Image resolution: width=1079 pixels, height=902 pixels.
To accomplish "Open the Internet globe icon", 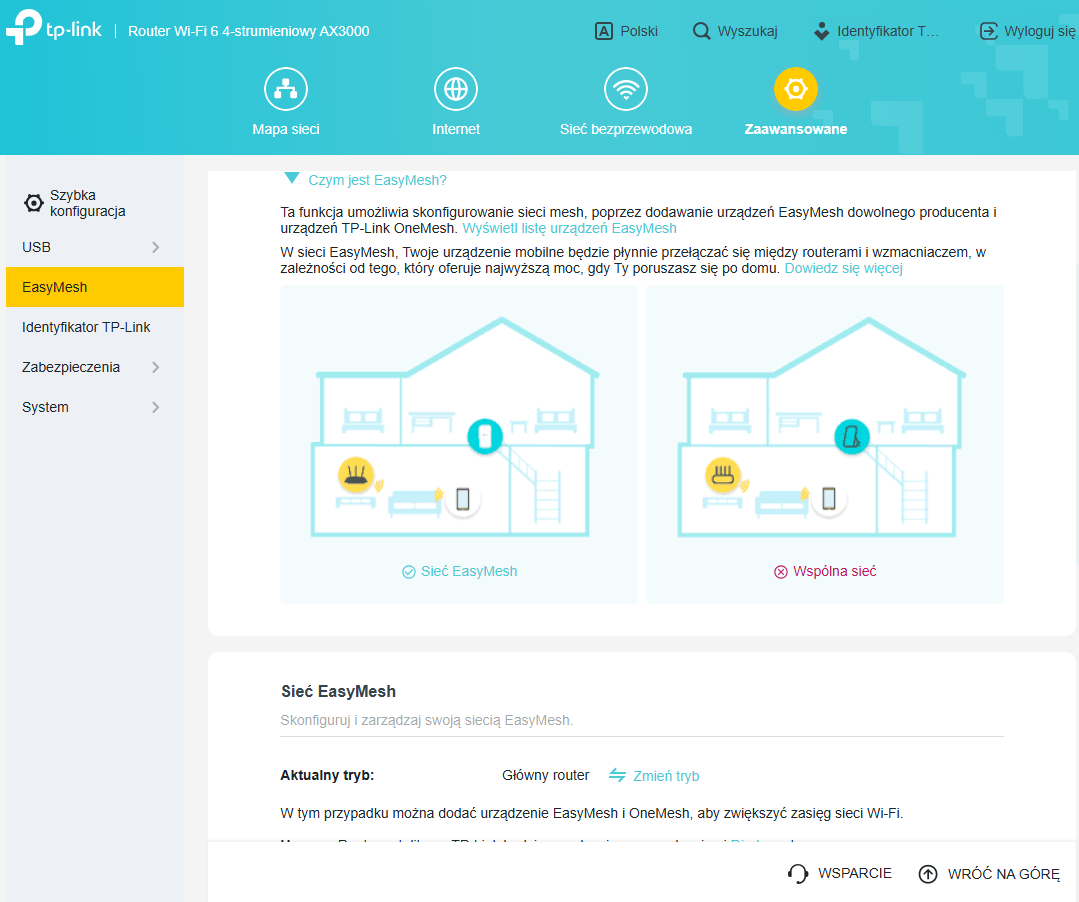I will [x=456, y=89].
